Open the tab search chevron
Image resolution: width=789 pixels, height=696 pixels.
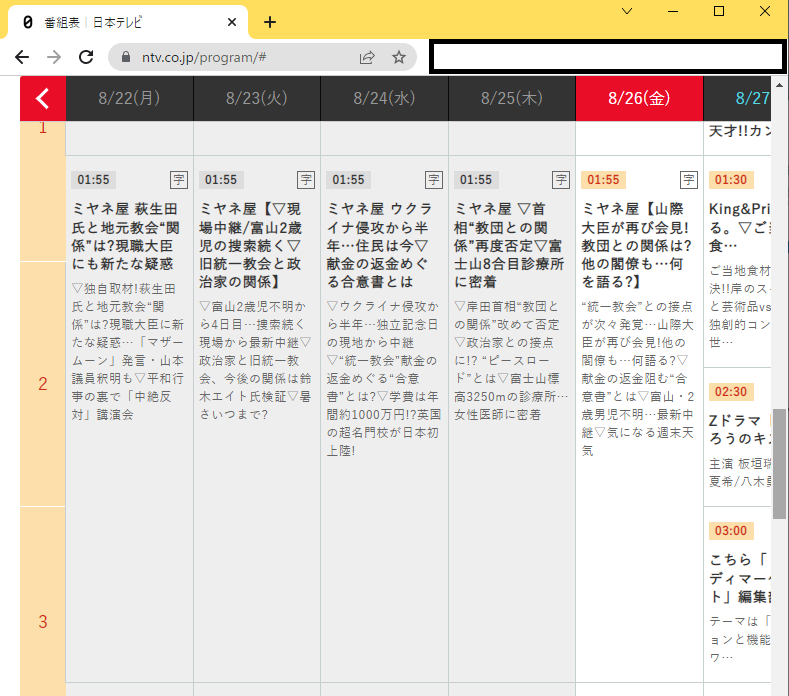pos(627,11)
